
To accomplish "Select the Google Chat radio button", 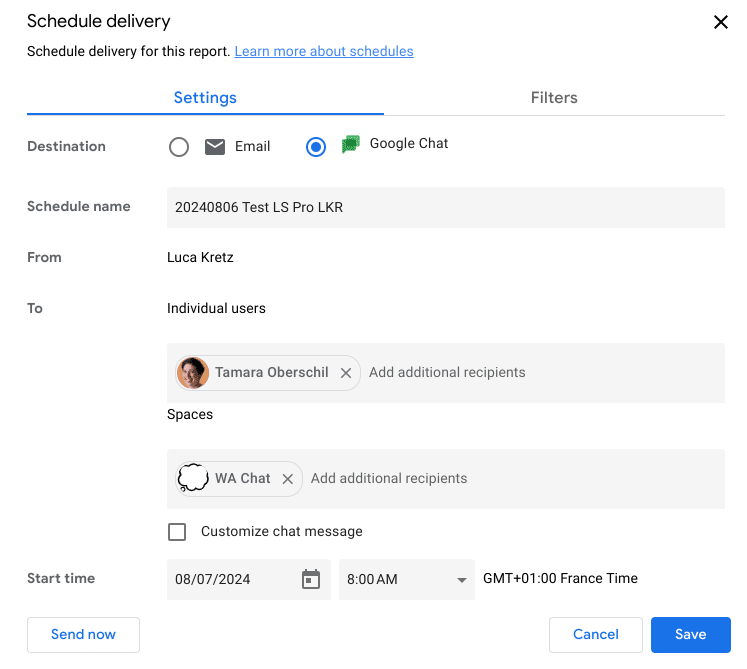I will (x=316, y=147).
